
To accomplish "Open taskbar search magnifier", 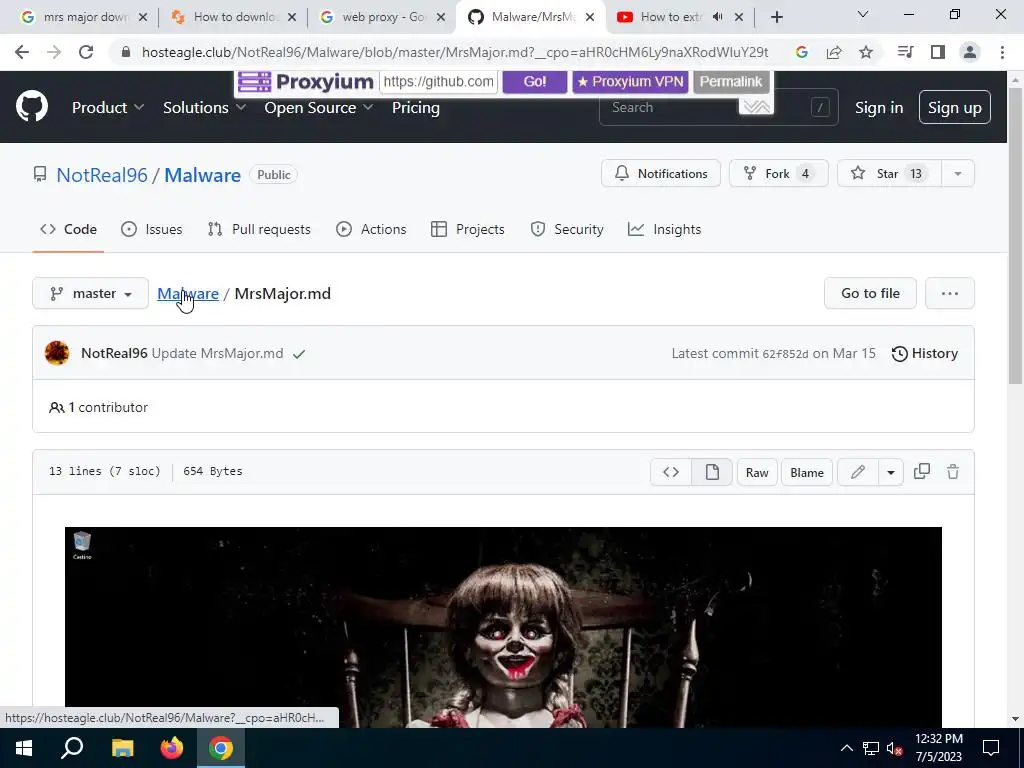I will click(72, 748).
